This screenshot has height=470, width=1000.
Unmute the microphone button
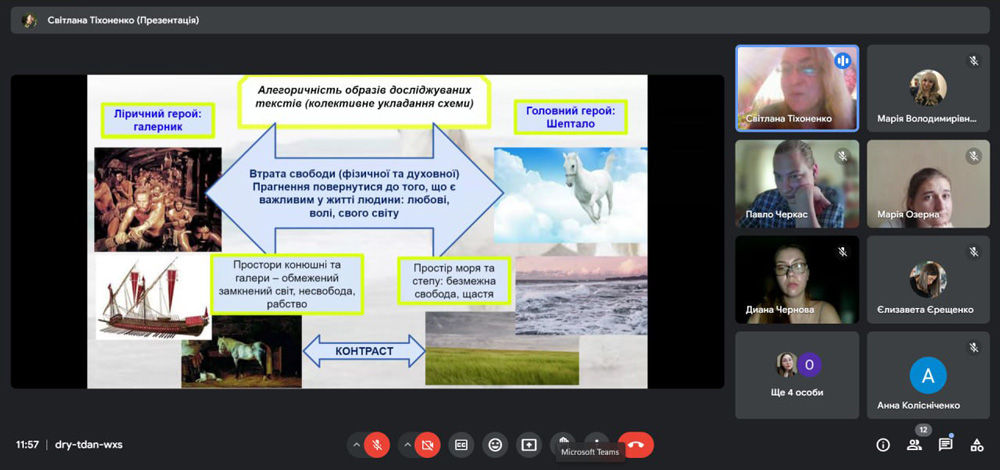tap(377, 444)
